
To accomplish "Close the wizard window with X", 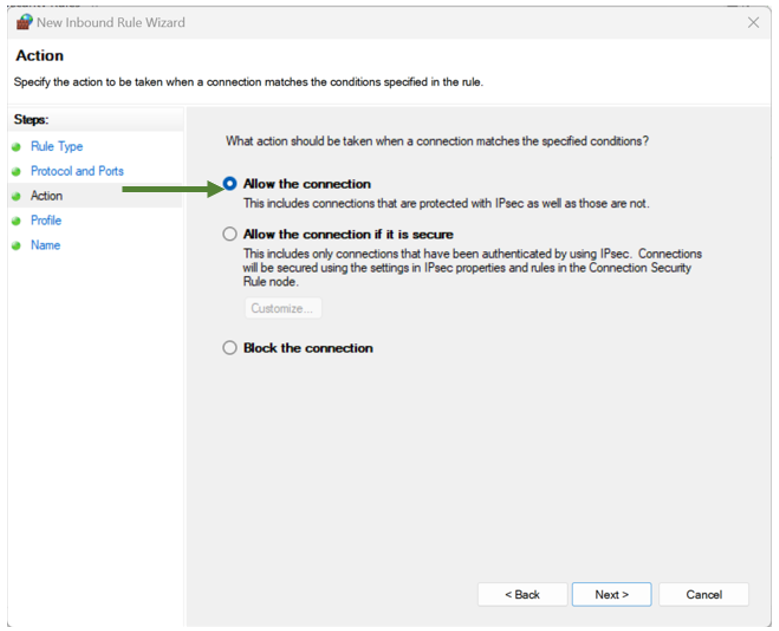I will coord(754,22).
